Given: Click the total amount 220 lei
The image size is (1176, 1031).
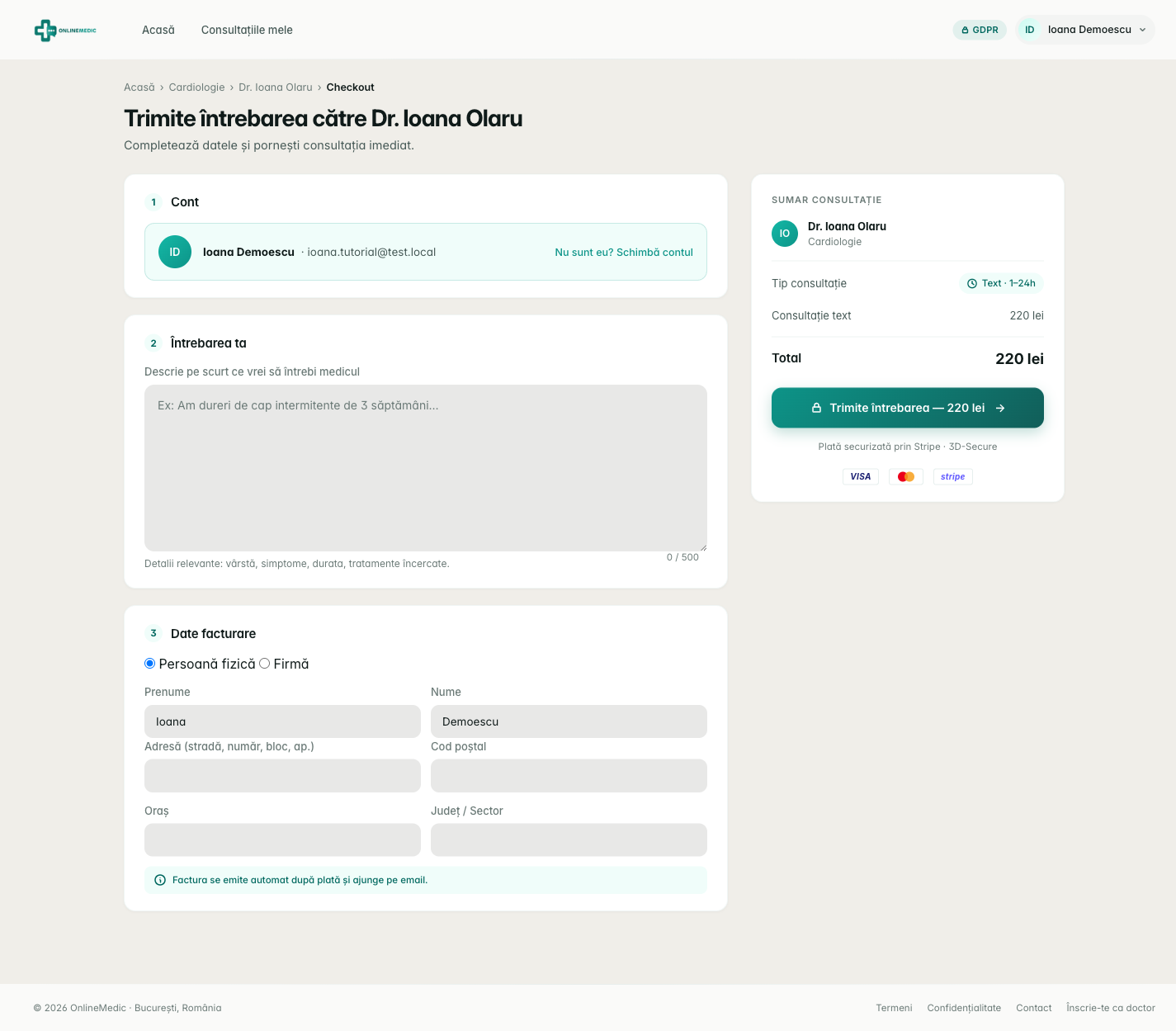Looking at the screenshot, I should point(1019,358).
